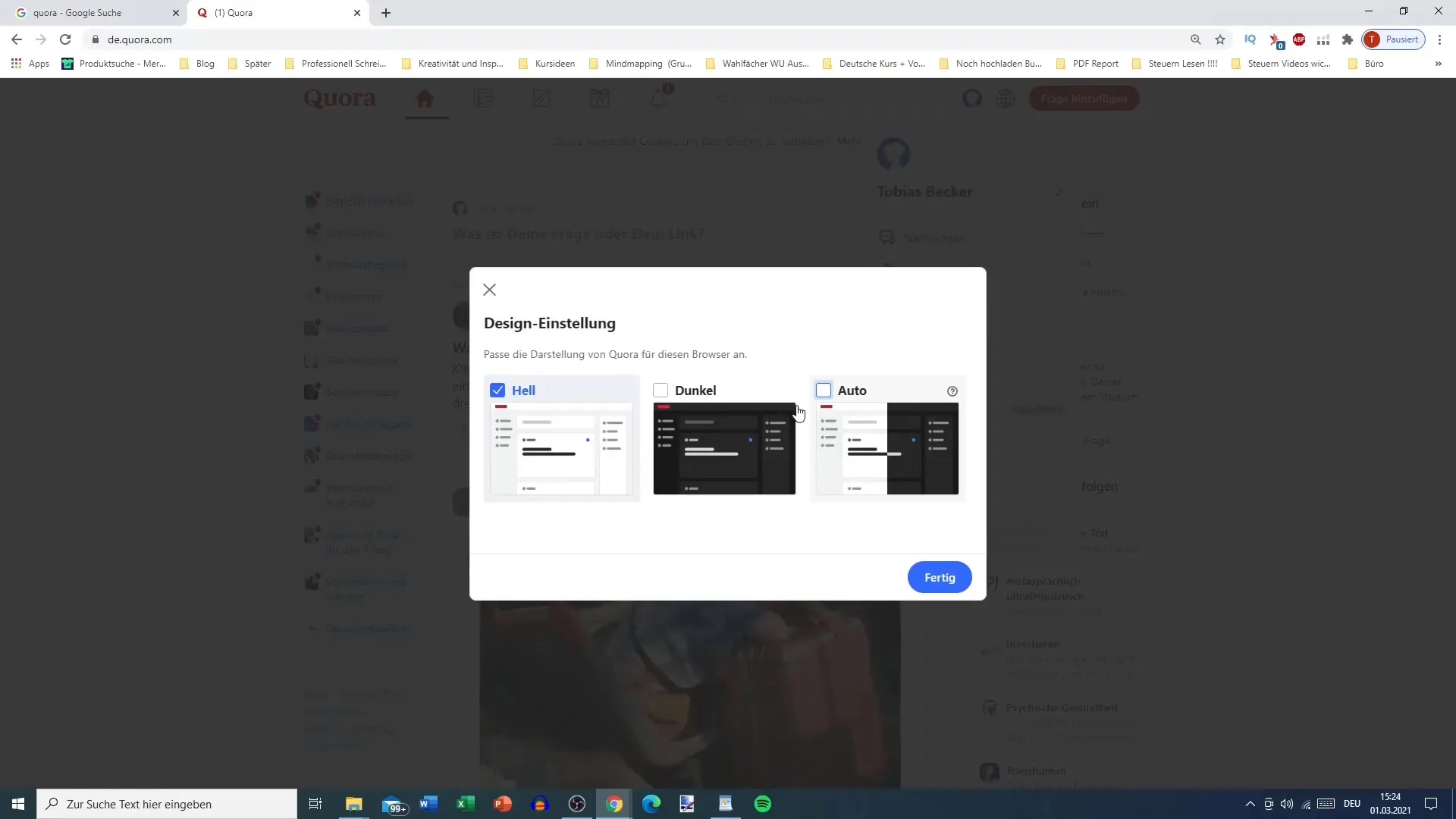Select the Dunkel theme preview thumbnail
The width and height of the screenshot is (1456, 819).
pos(724,449)
